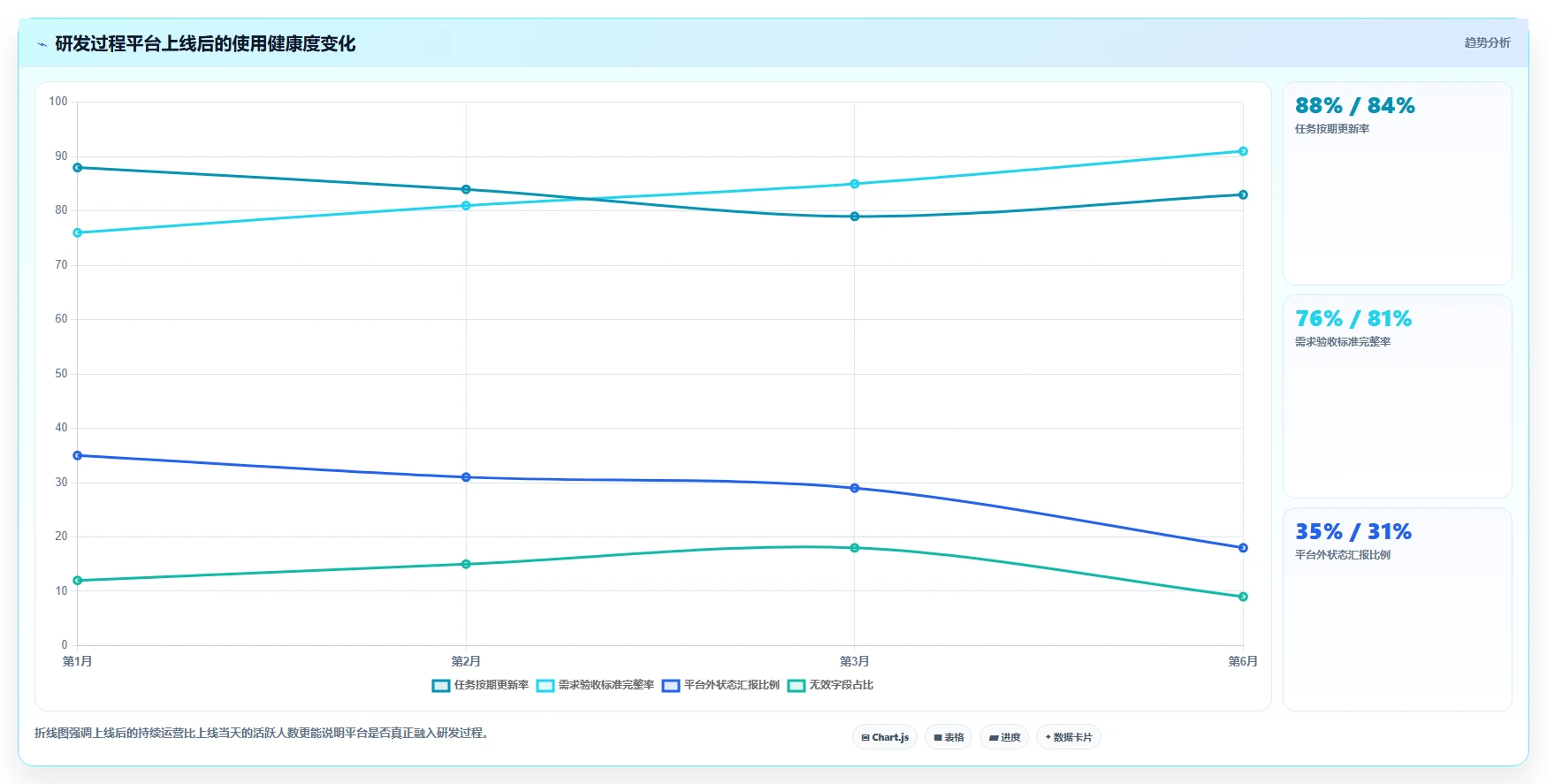Click 无效字段占比 data point at 第3月
The height and width of the screenshot is (784, 1547).
[855, 548]
